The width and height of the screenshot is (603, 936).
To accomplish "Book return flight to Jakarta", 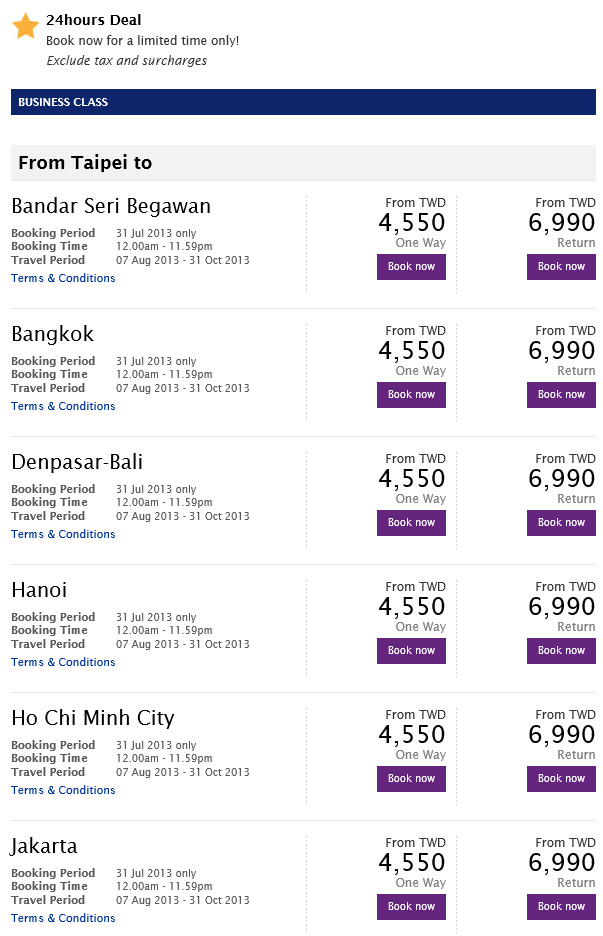I will 561,907.
